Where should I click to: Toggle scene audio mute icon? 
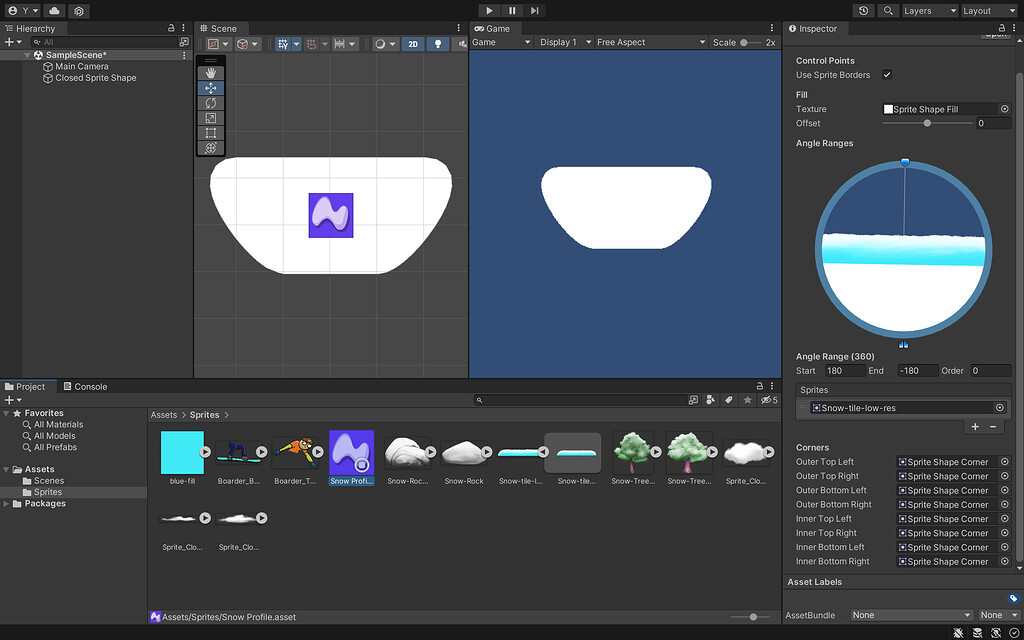tap(463, 43)
